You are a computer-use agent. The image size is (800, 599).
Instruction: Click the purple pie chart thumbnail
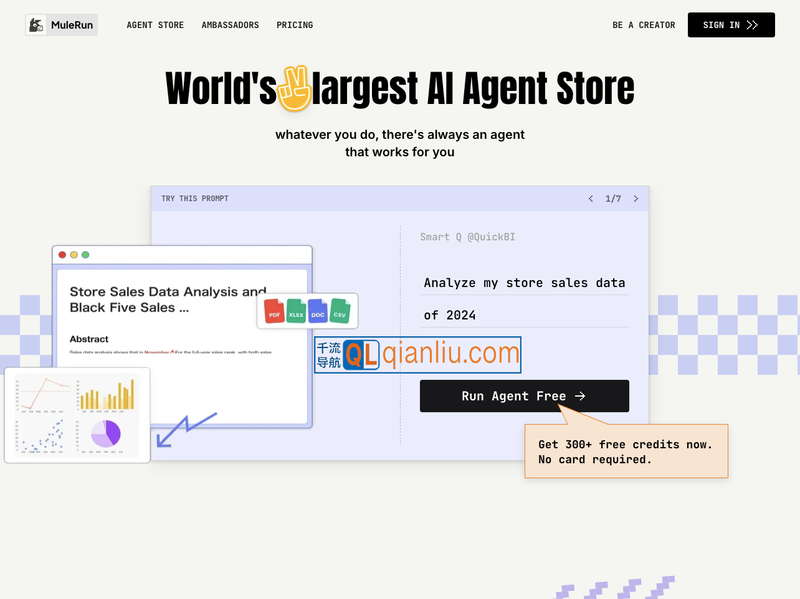[106, 433]
